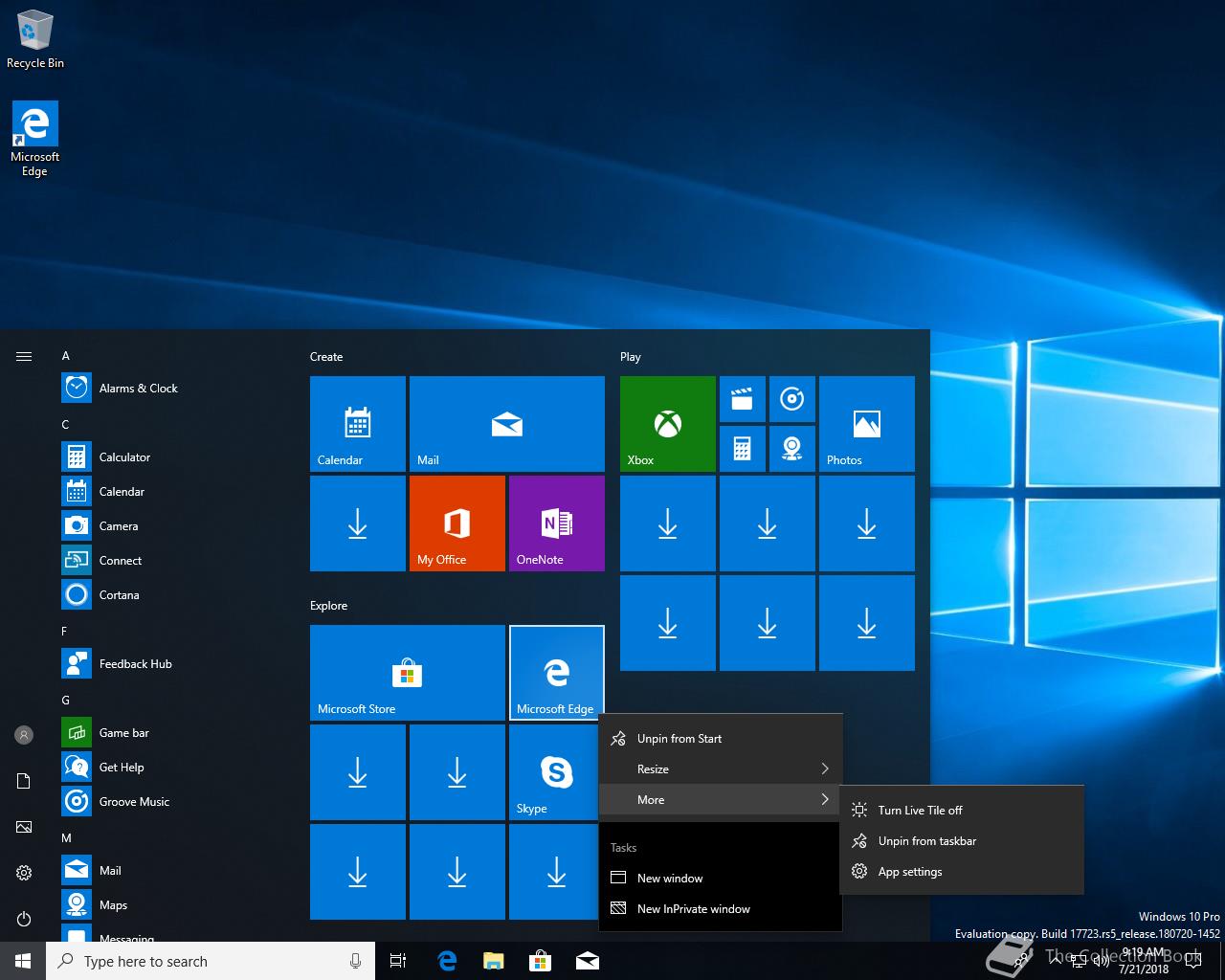Open the Xbox tile
The image size is (1225, 980).
click(x=667, y=423)
